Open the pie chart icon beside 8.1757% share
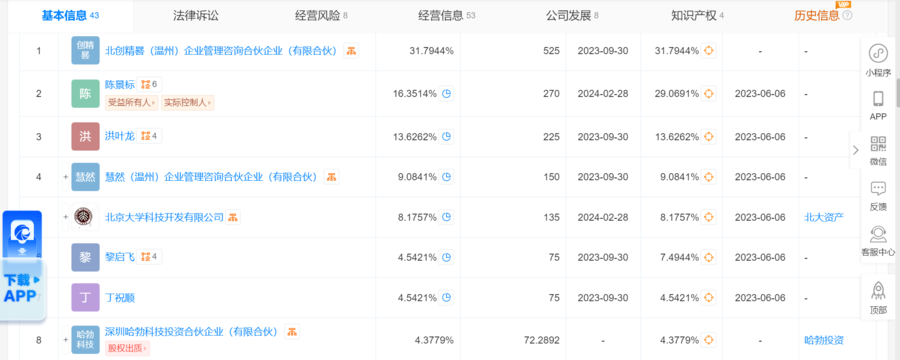900x360 pixels. tap(446, 217)
